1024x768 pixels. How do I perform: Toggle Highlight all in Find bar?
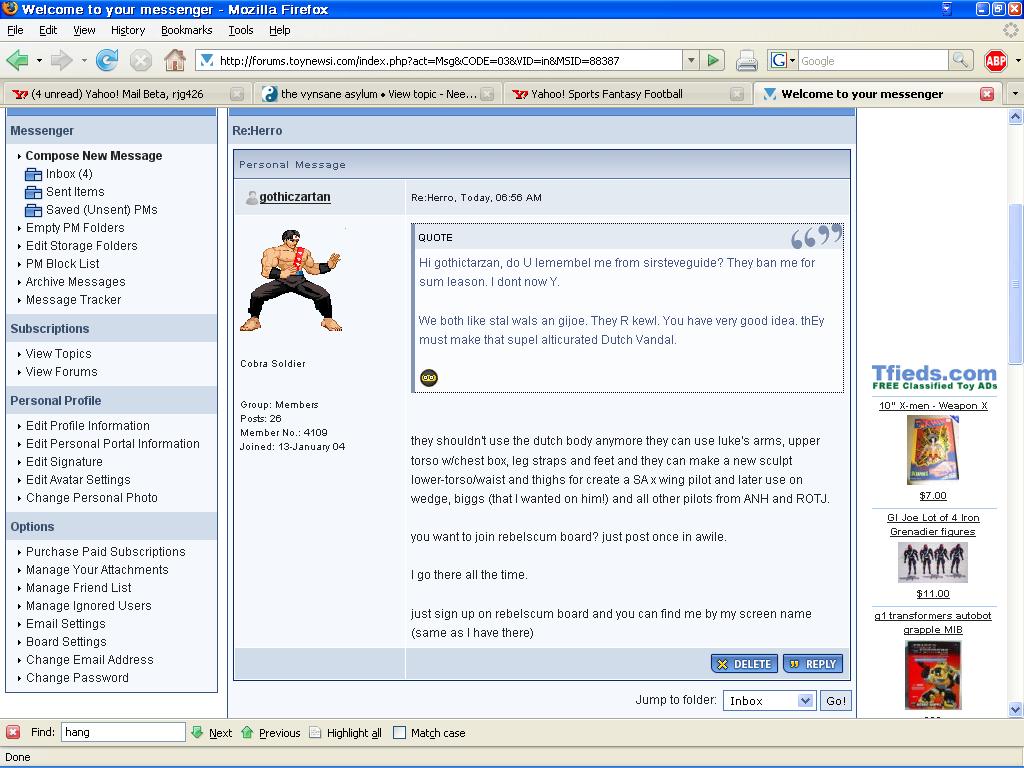click(x=346, y=733)
